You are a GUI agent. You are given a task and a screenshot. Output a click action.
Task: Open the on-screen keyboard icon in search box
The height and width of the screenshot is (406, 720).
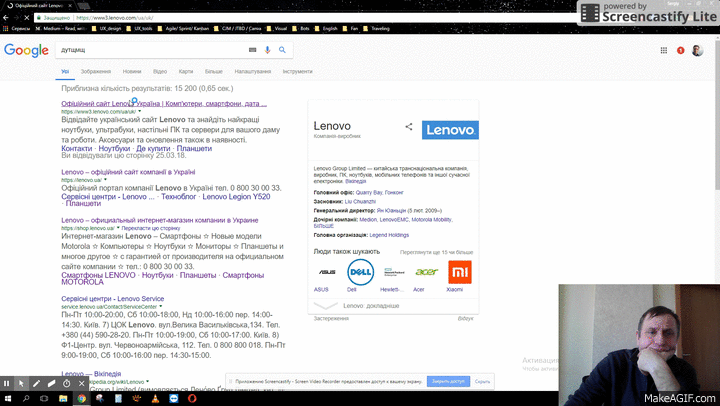click(x=252, y=49)
